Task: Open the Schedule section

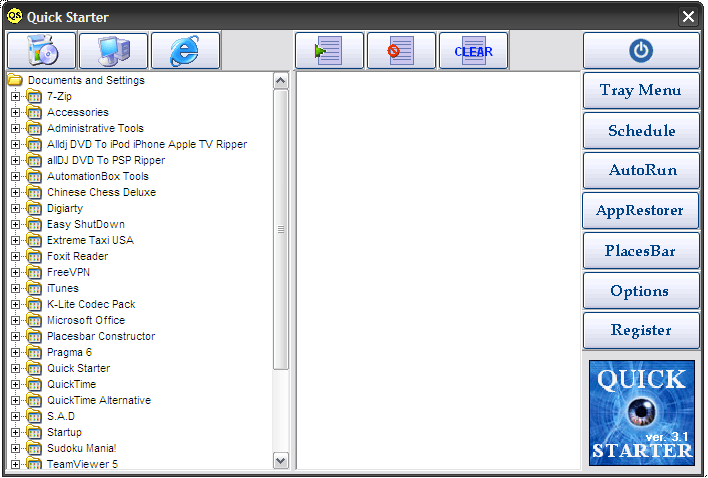Action: (x=641, y=130)
